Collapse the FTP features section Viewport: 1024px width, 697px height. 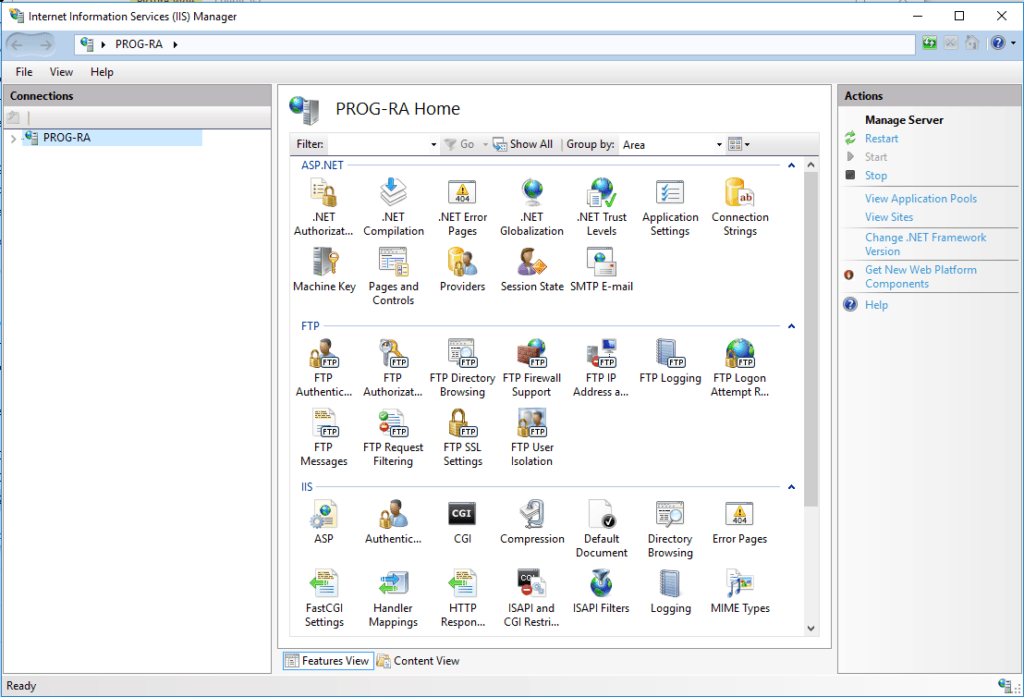point(791,325)
